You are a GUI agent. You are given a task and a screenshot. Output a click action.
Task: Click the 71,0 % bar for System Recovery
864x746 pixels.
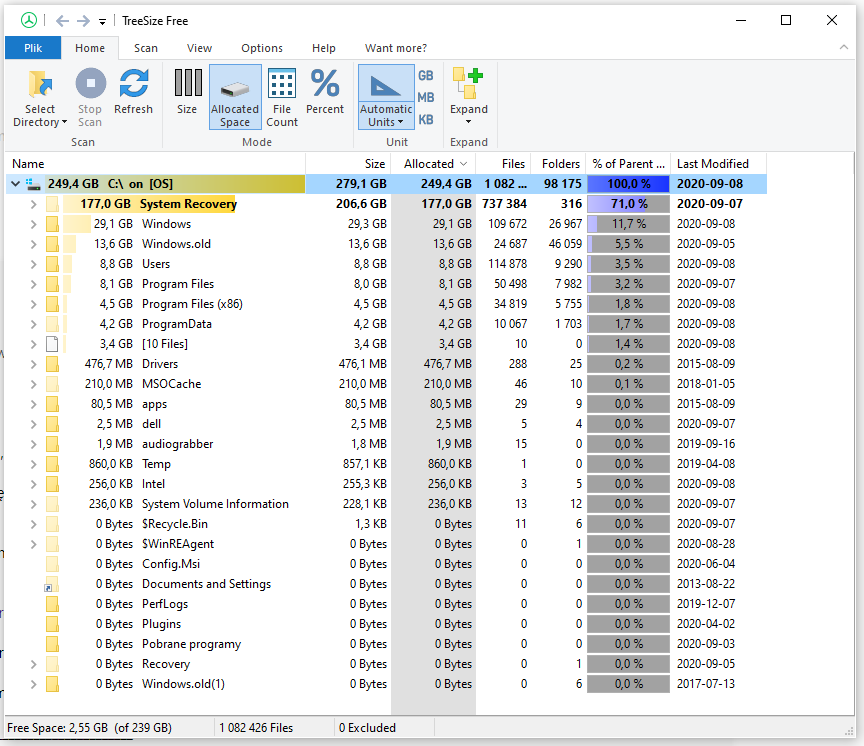pos(628,204)
